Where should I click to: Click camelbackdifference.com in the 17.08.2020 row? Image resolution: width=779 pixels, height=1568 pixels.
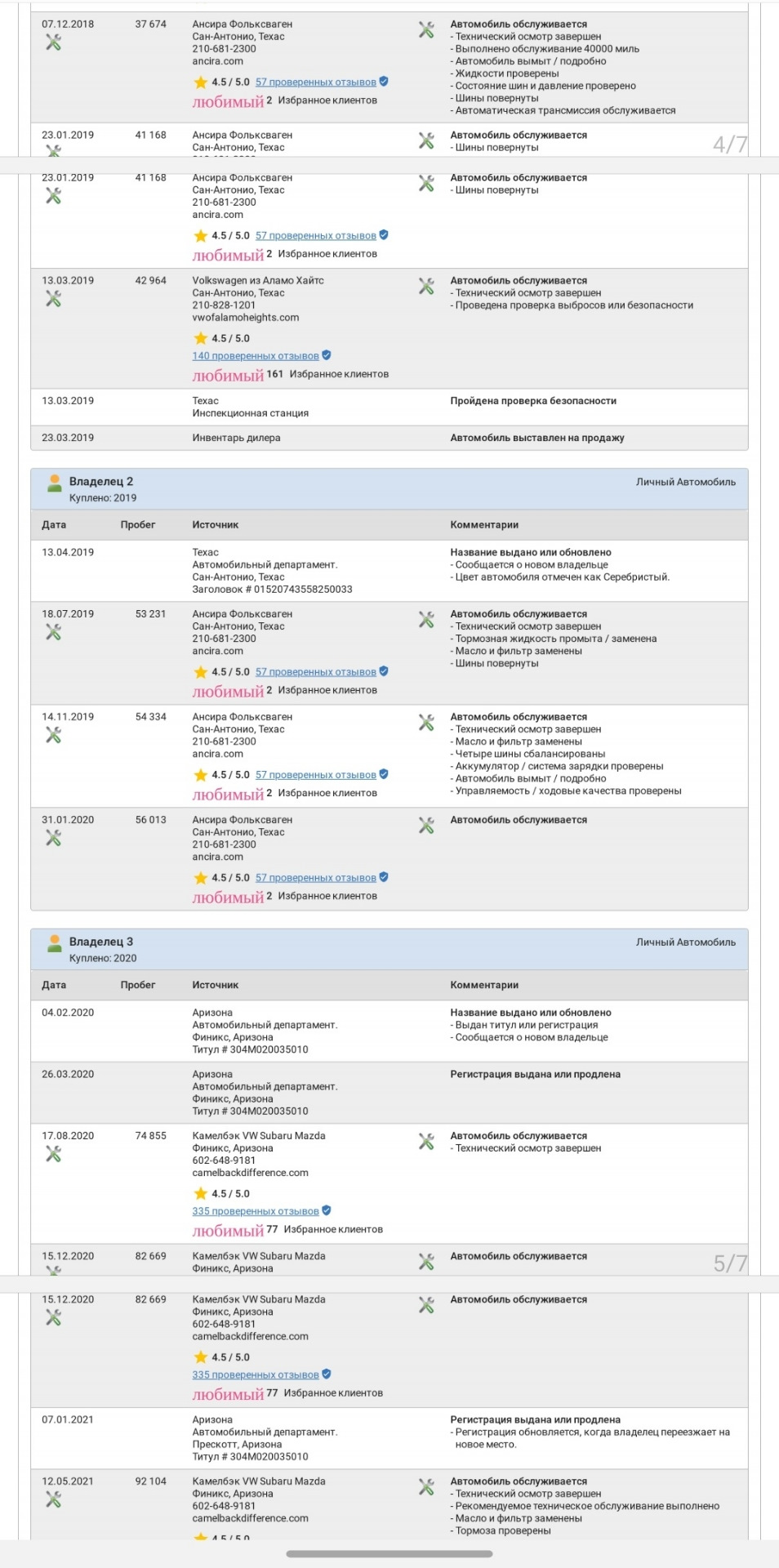[251, 1173]
